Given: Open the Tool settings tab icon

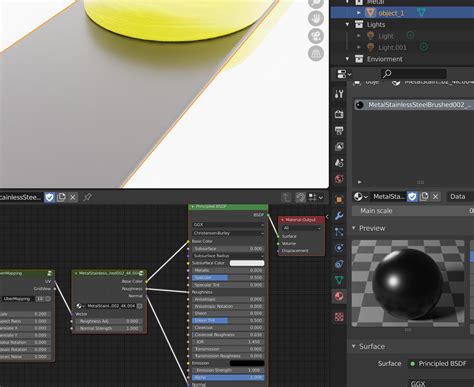Looking at the screenshot, I should (339, 94).
